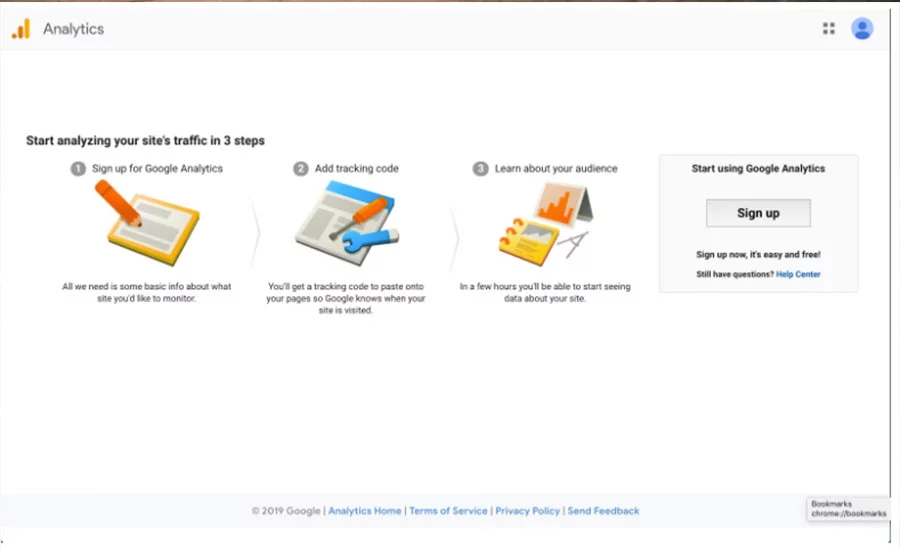
Task: Click the Analytics title text in header
Action: [73, 29]
